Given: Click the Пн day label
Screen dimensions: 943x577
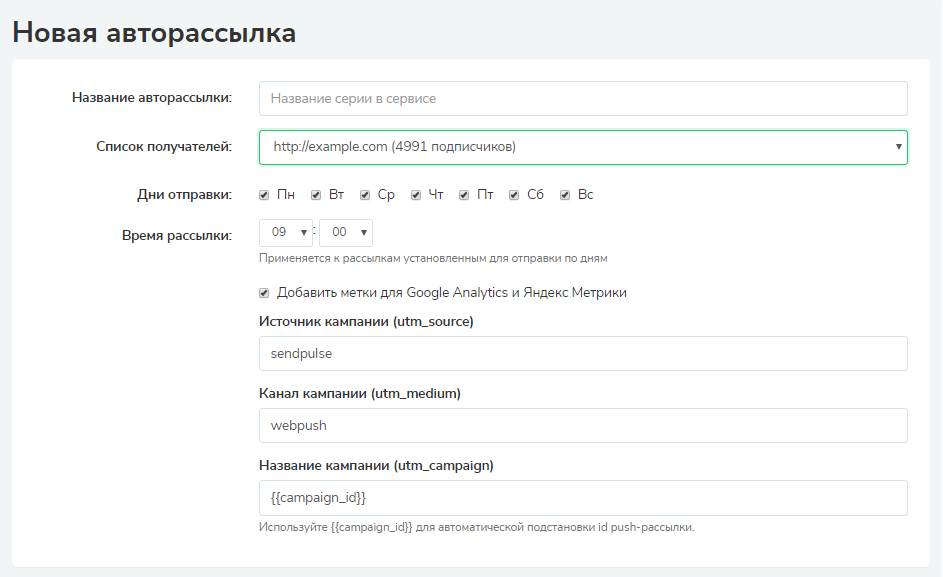Looking at the screenshot, I should click(286, 195).
